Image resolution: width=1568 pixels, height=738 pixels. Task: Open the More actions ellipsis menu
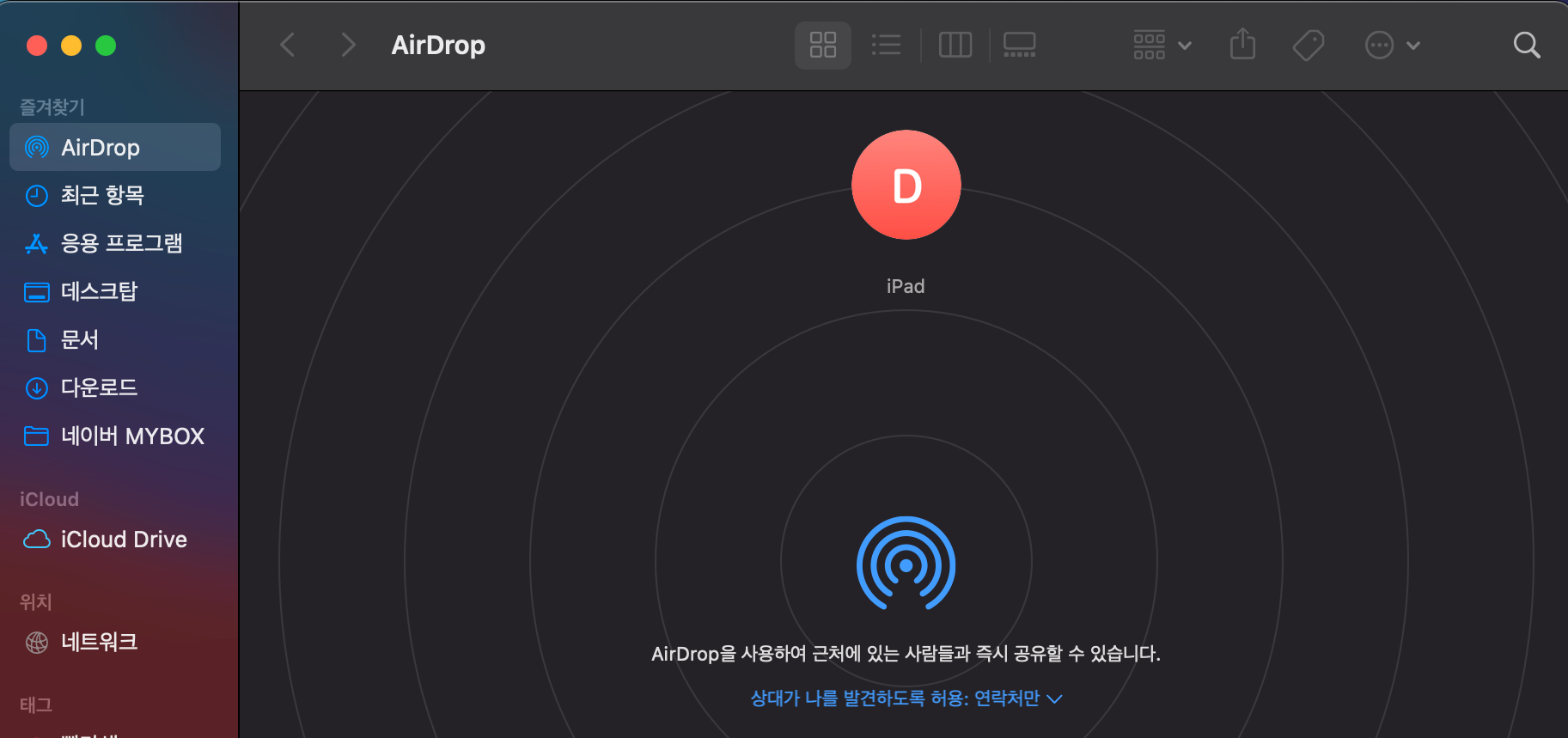pyautogui.click(x=1392, y=45)
